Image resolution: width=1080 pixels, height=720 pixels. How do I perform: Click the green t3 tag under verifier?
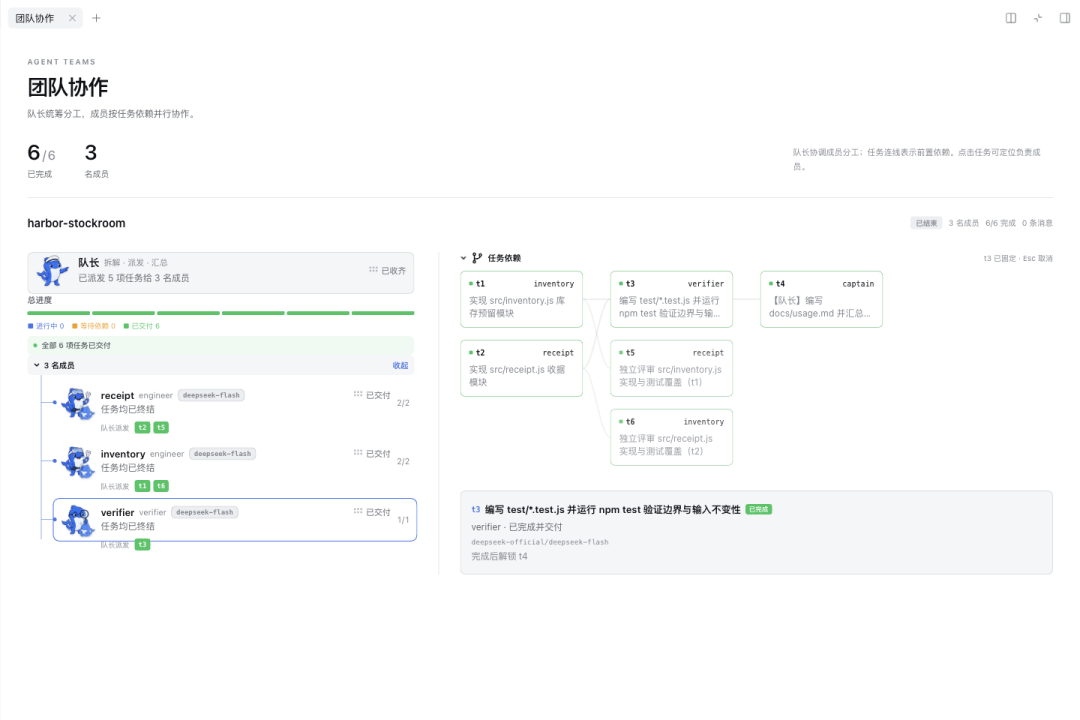[142, 545]
